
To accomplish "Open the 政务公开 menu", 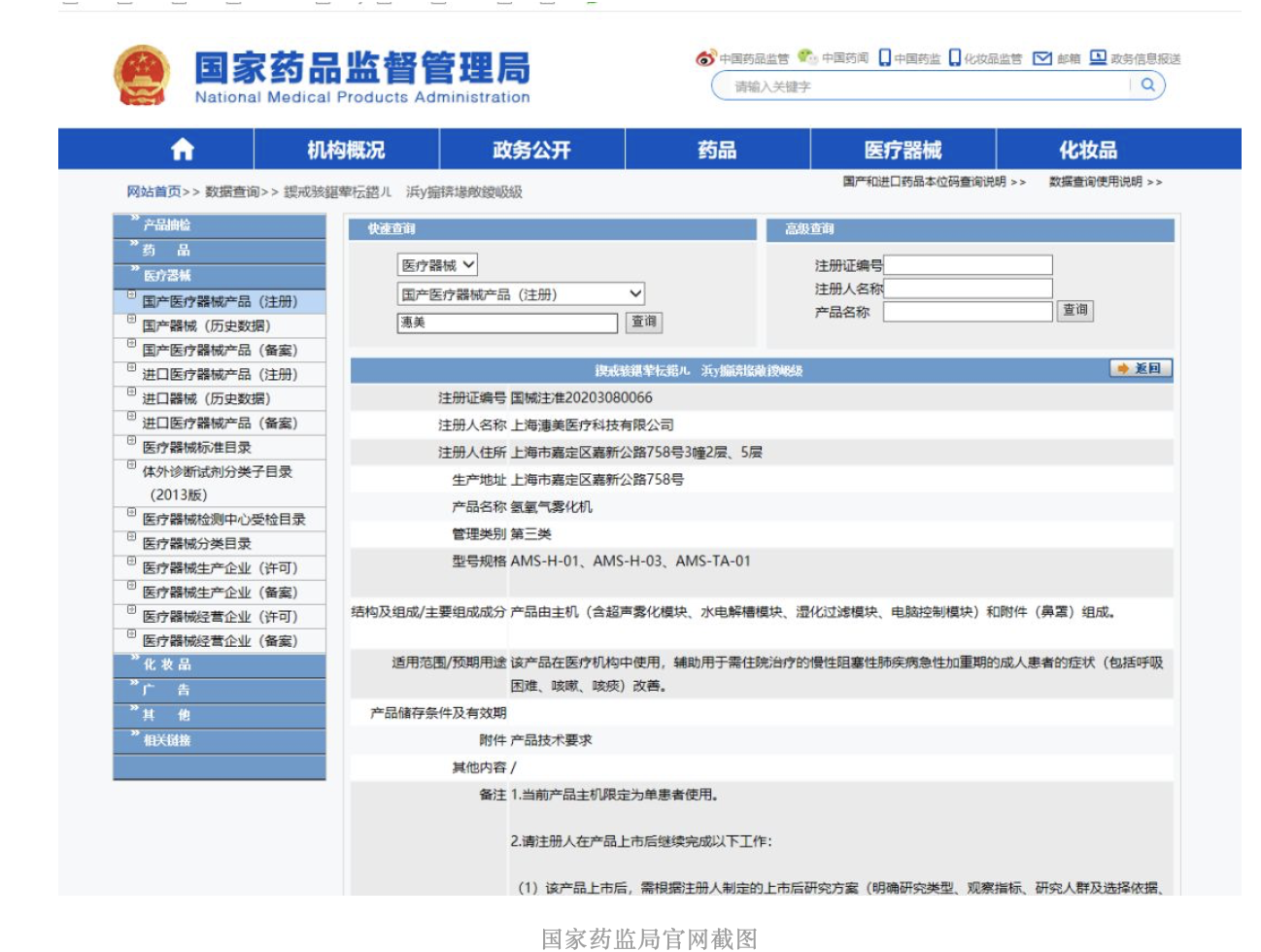I will pyautogui.click(x=531, y=150).
